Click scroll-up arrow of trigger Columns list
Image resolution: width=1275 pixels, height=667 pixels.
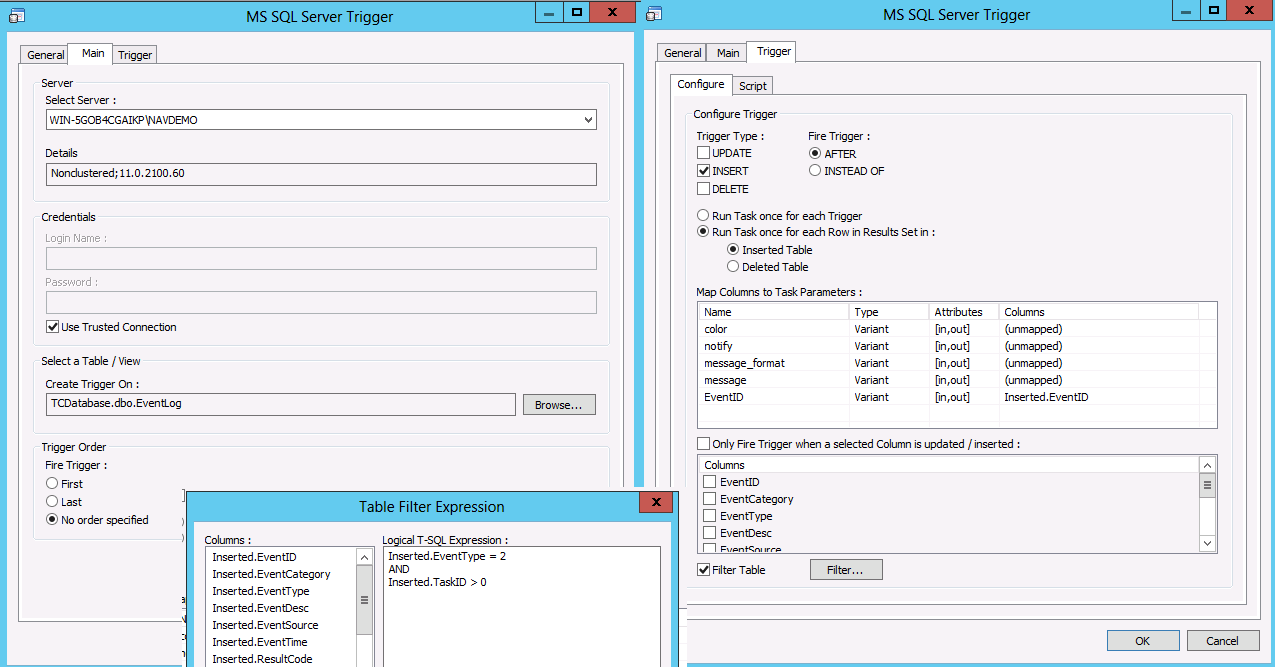1207,465
